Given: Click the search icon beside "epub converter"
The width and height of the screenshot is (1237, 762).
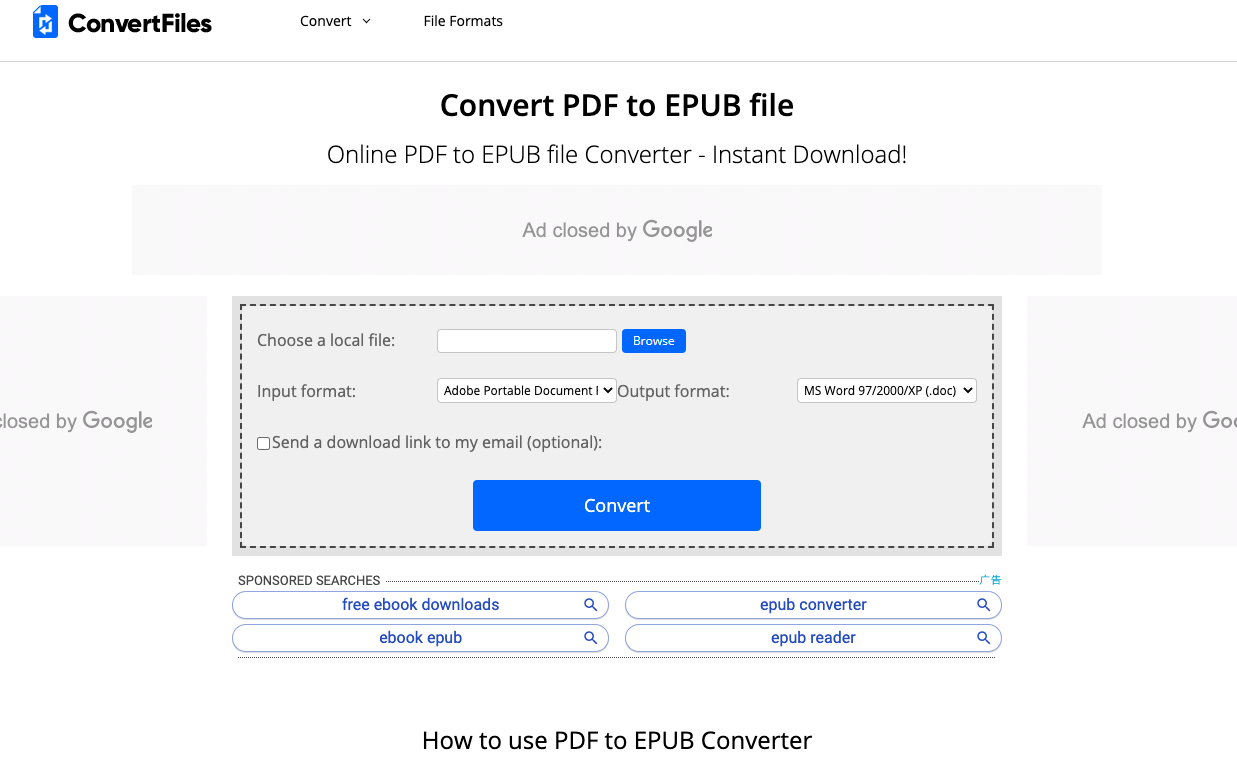Looking at the screenshot, I should point(983,604).
